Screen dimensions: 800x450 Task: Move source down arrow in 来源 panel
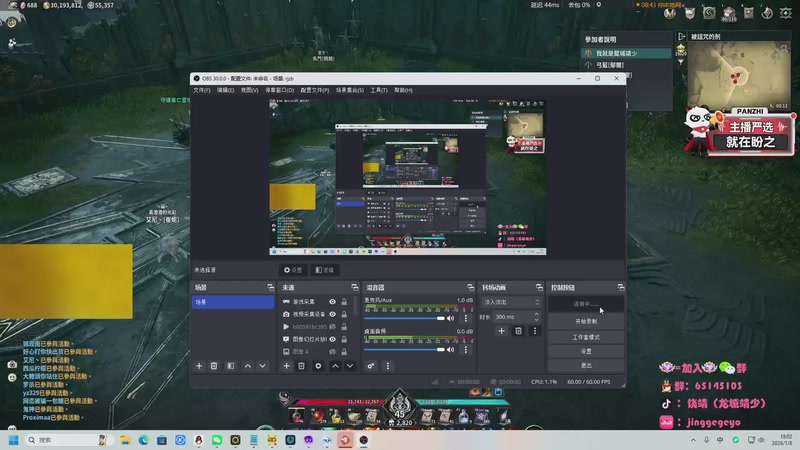tap(350, 366)
